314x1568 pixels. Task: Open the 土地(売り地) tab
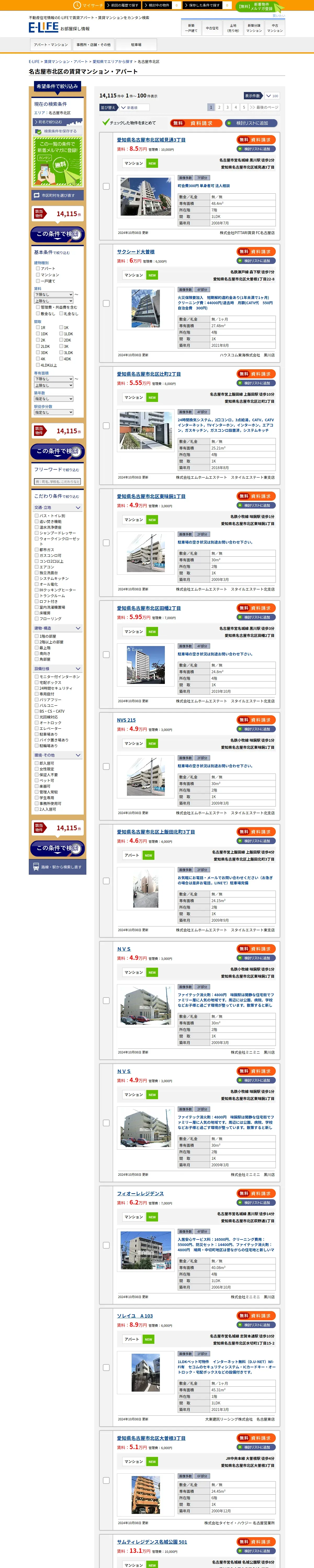(x=233, y=28)
